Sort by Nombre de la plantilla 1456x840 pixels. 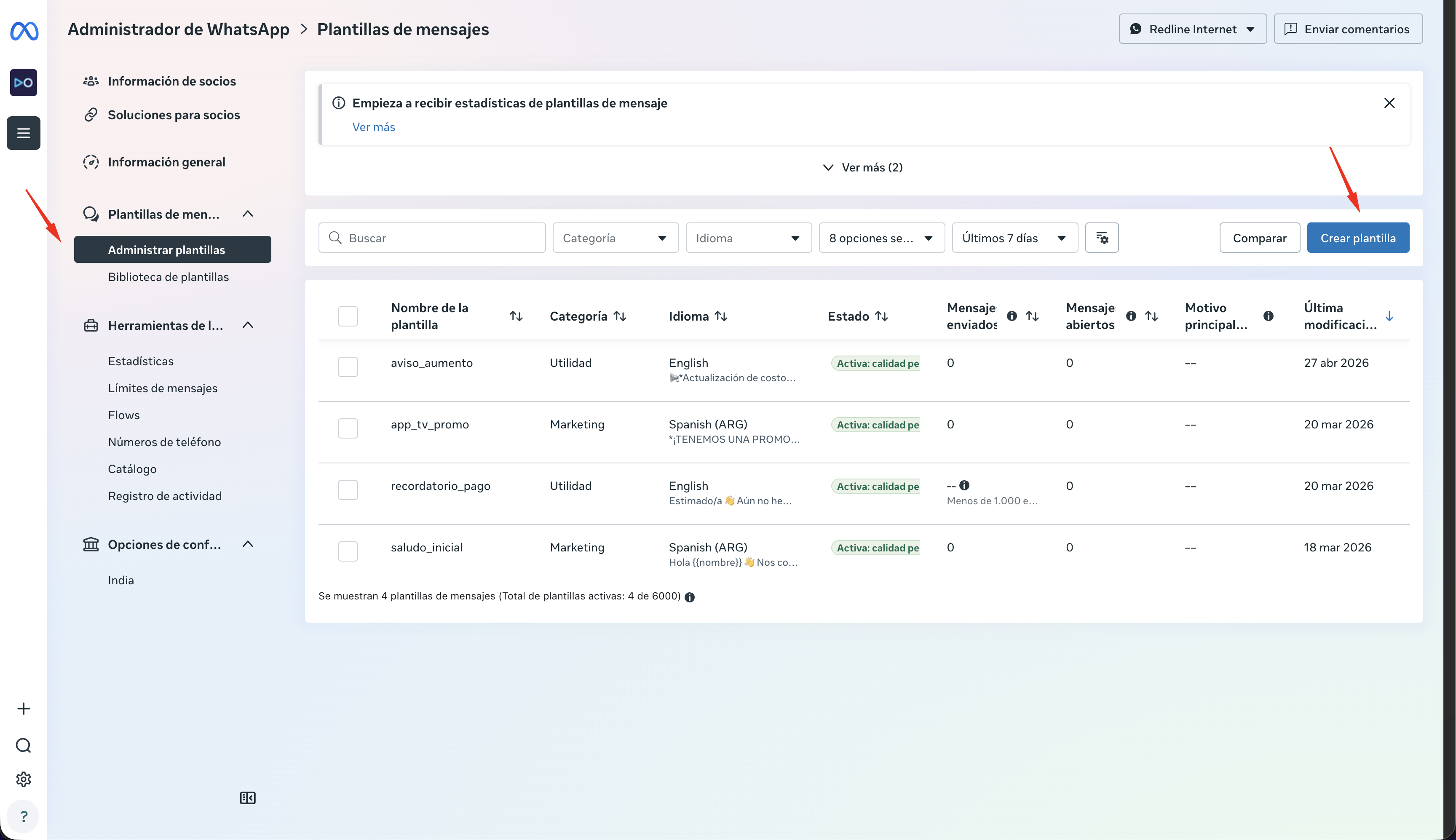[x=516, y=316]
